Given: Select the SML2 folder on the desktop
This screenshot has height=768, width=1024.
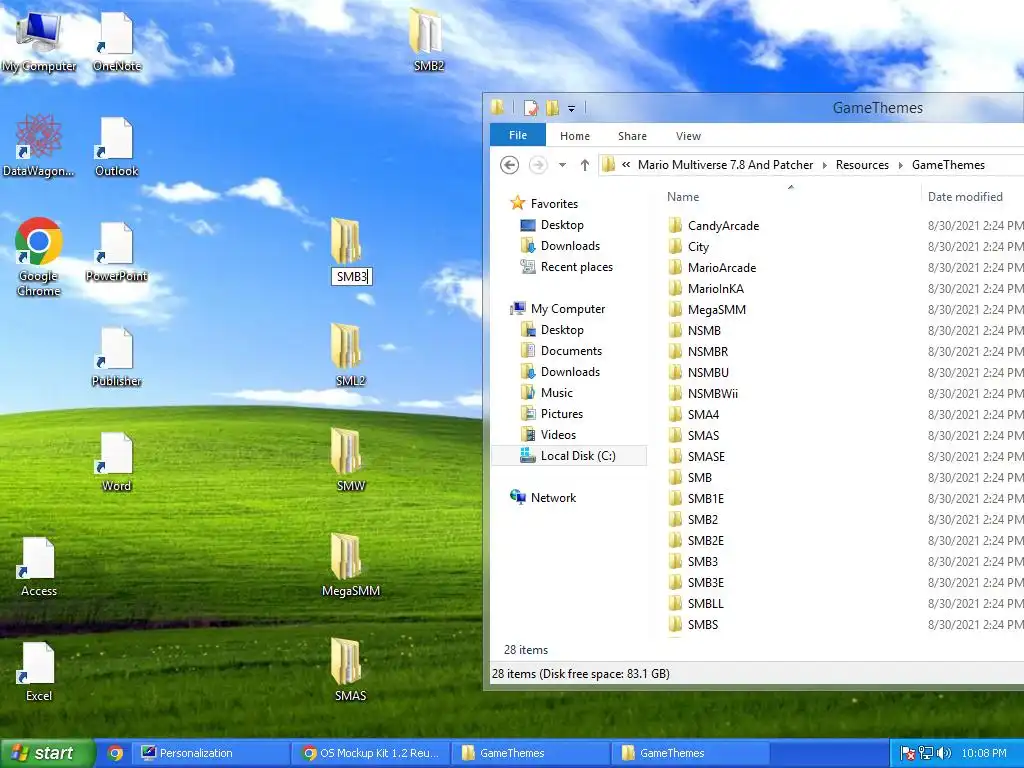Looking at the screenshot, I should pyautogui.click(x=350, y=355).
